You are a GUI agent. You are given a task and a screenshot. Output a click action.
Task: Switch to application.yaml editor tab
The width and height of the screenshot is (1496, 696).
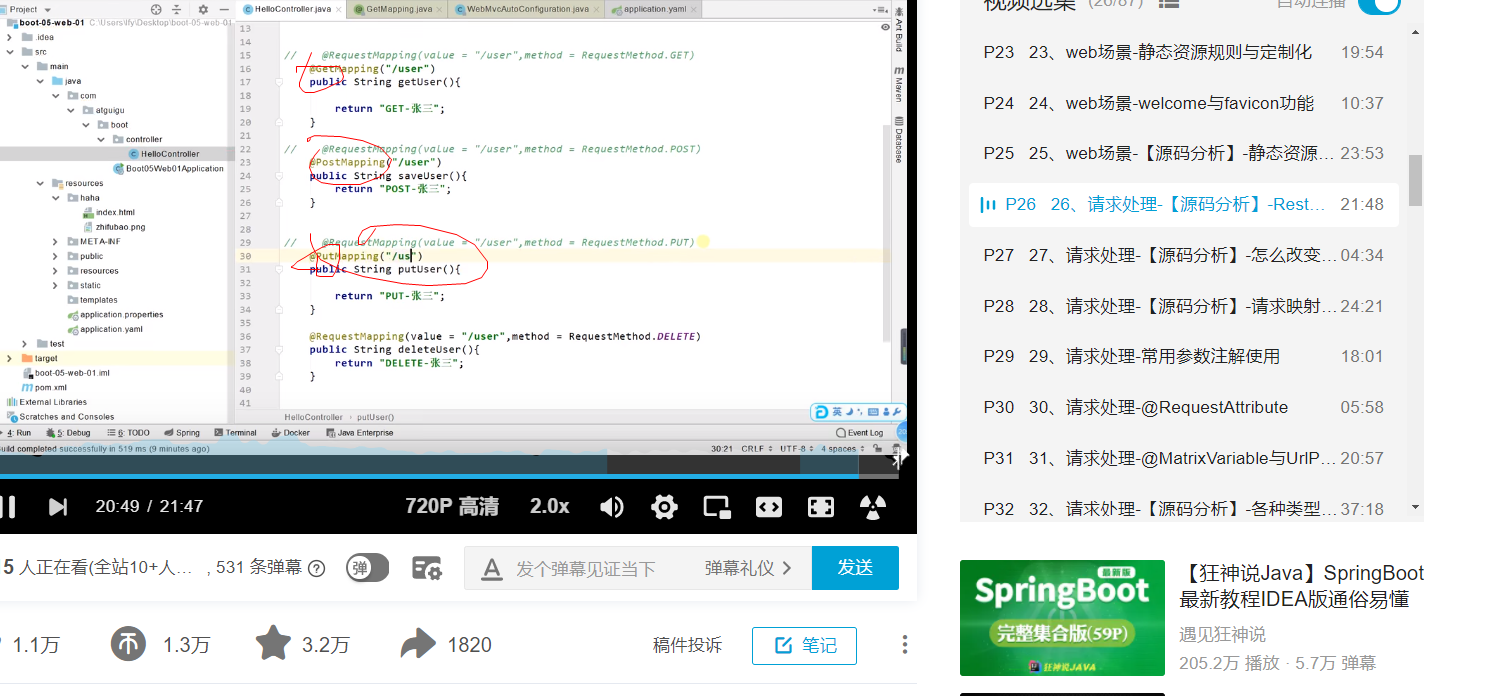point(654,9)
